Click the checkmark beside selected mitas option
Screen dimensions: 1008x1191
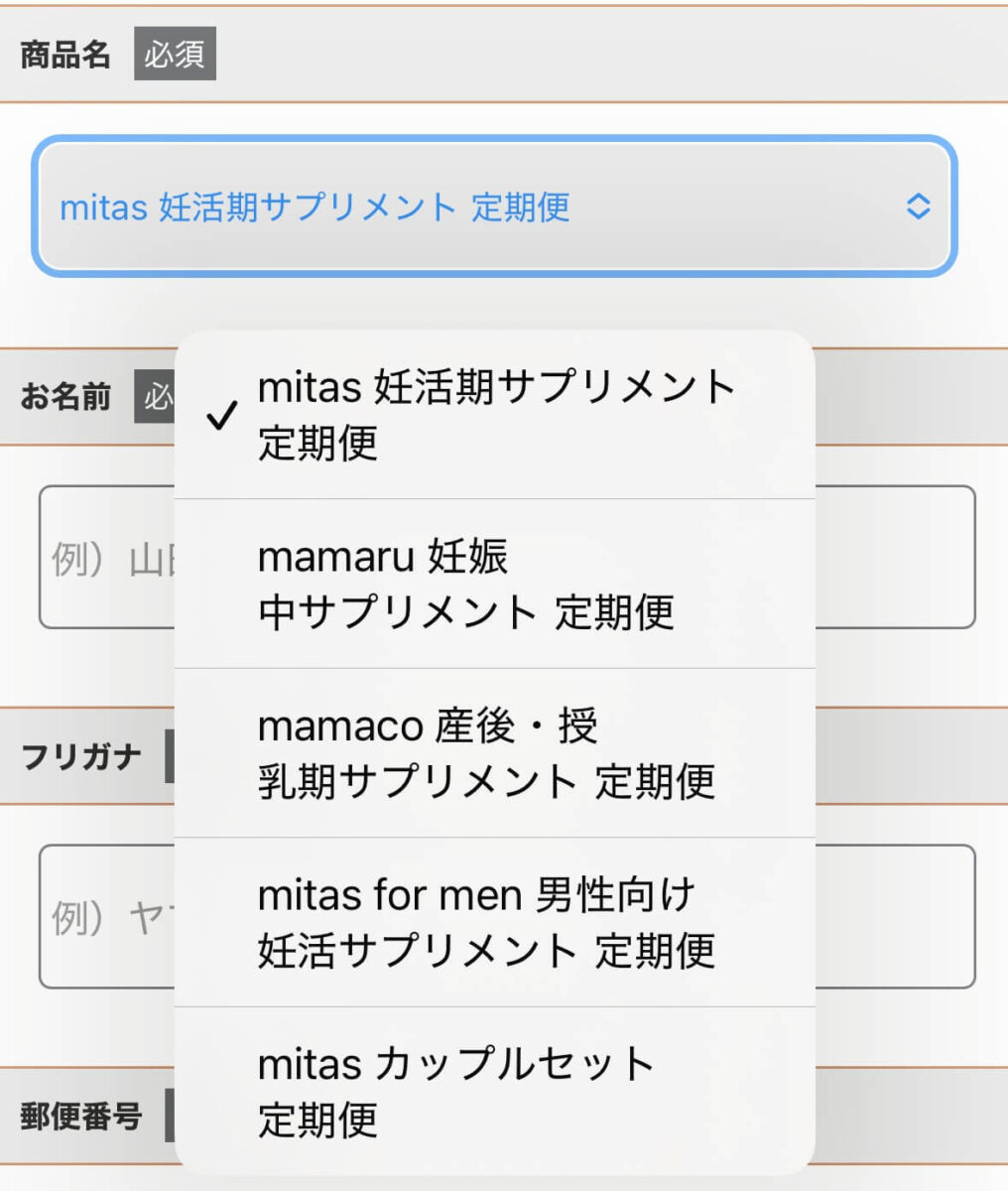[222, 415]
